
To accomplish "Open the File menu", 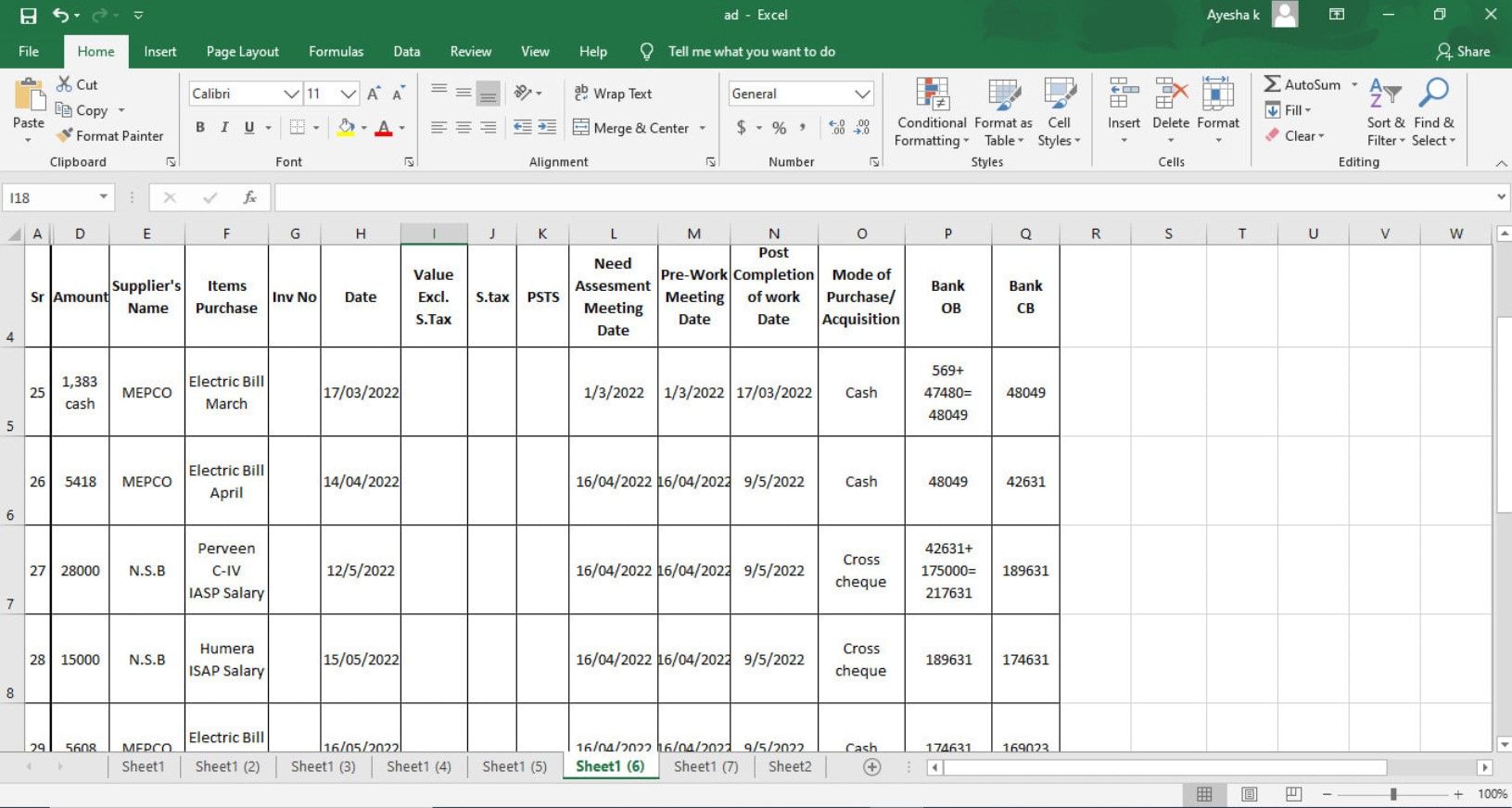I will pyautogui.click(x=29, y=52).
